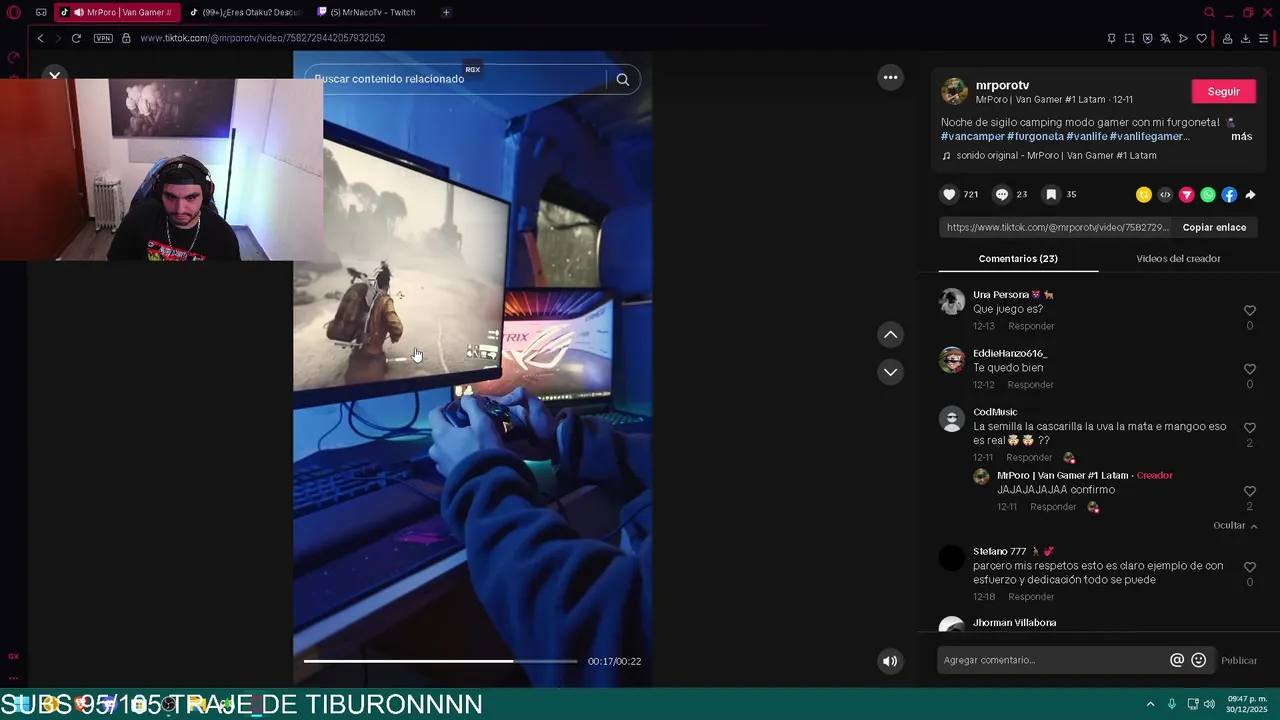Open the player arrow icon in toolbar
Screen dimensions: 1280x720
[x=1183, y=38]
